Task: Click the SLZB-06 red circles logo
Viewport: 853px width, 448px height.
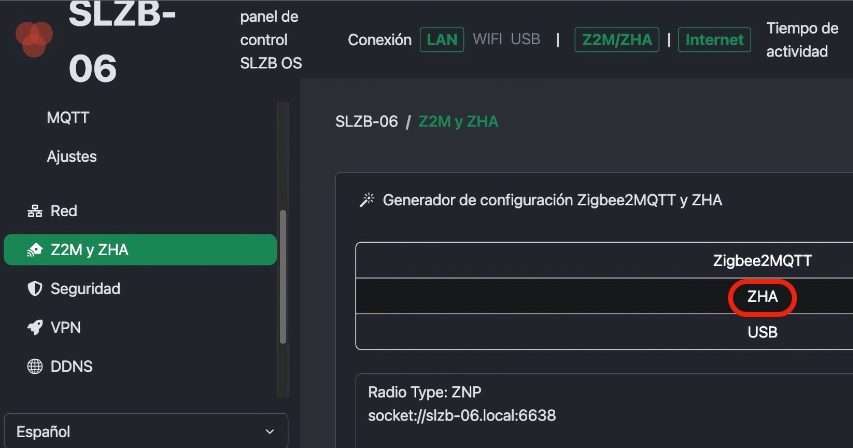Action: click(x=34, y=38)
